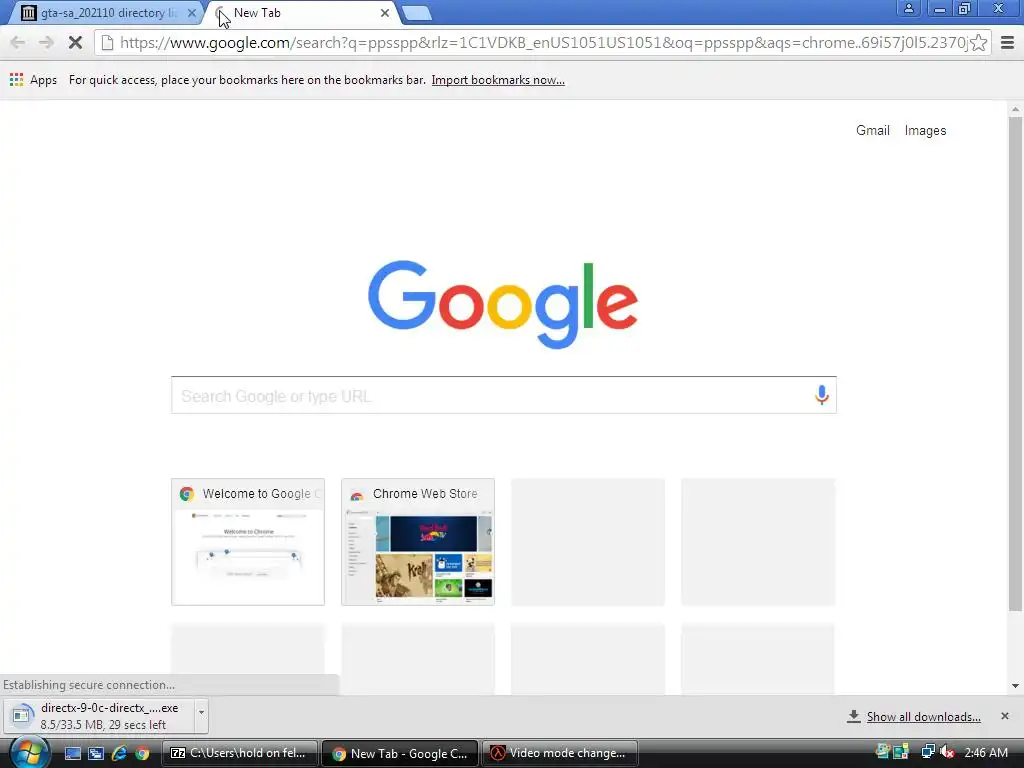Launch Internet Explorer from quick launch
1024x768 pixels.
click(119, 754)
